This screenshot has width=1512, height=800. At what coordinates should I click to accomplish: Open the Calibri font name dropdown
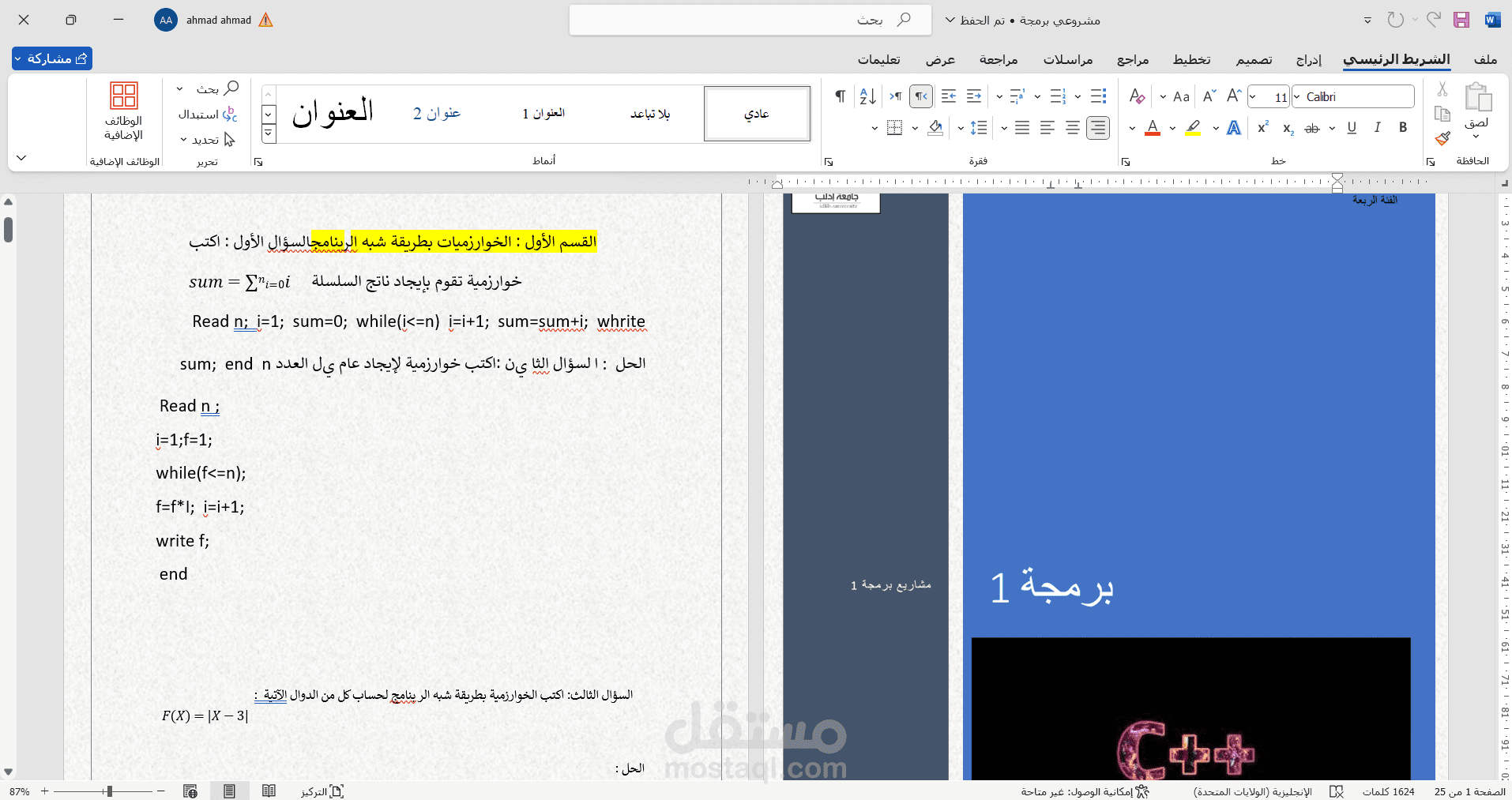click(x=1296, y=96)
